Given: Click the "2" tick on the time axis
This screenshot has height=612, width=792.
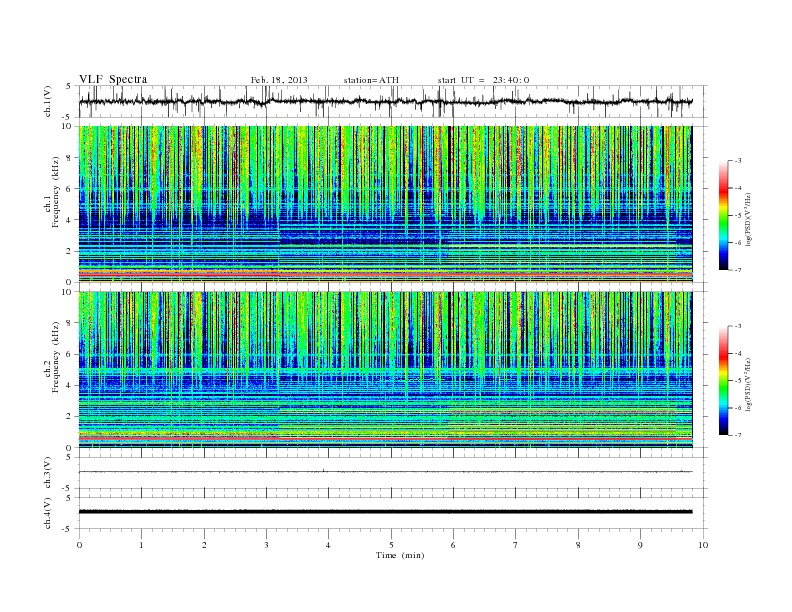Looking at the screenshot, I should point(204,545).
